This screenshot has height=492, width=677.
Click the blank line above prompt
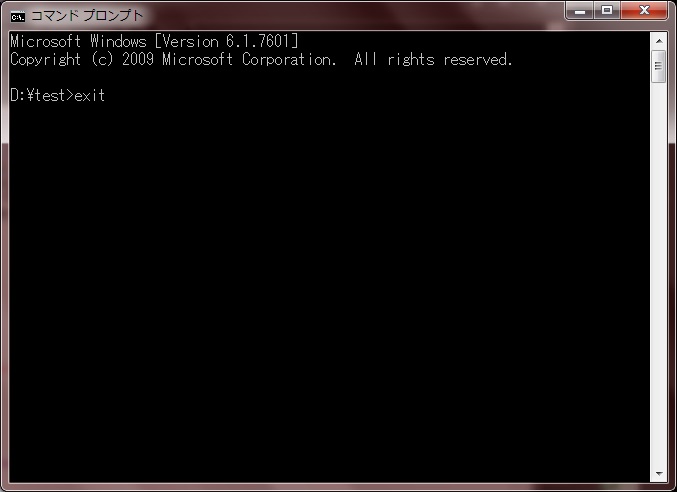pos(330,77)
